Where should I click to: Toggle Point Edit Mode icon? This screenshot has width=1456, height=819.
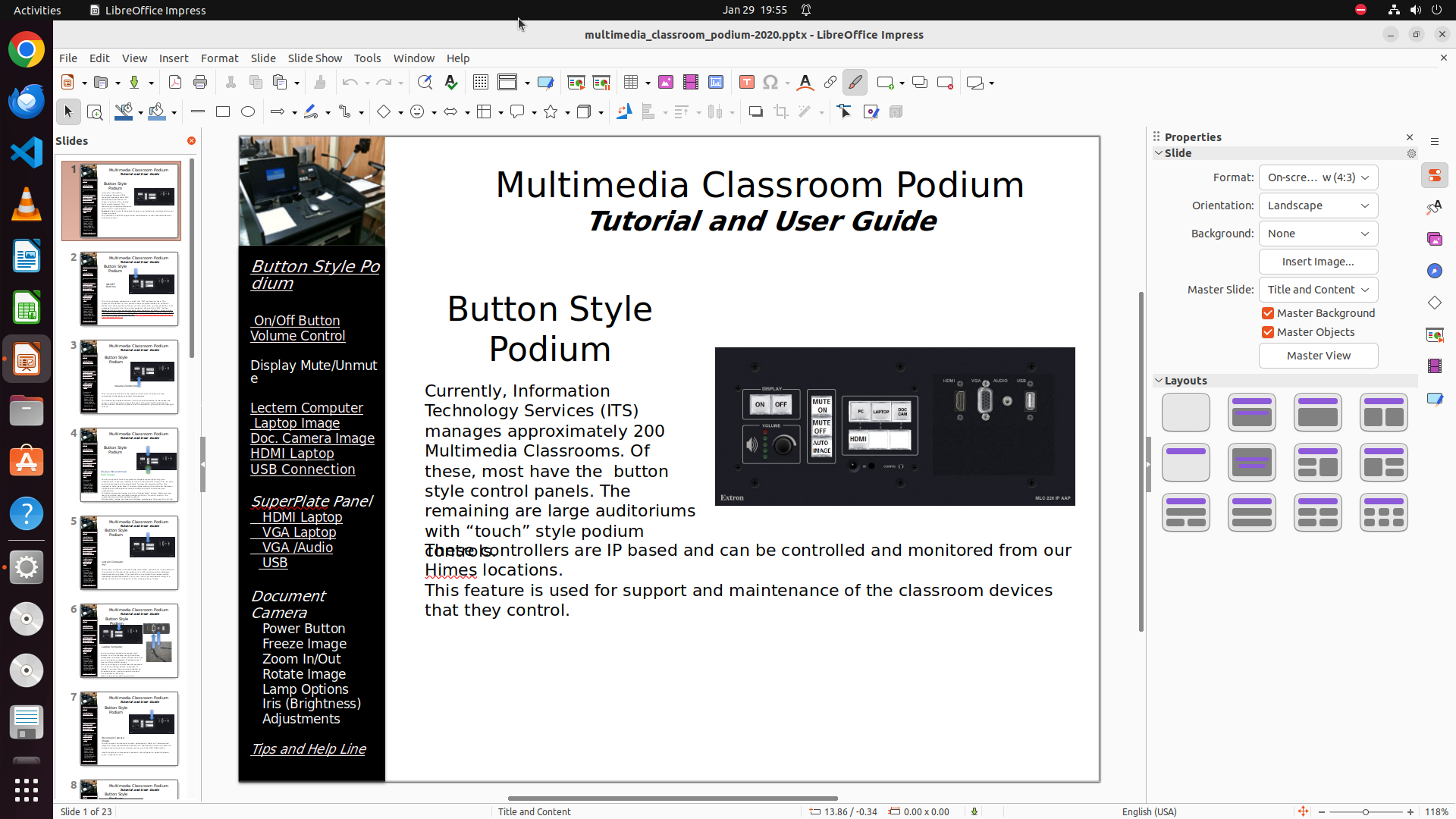click(844, 112)
